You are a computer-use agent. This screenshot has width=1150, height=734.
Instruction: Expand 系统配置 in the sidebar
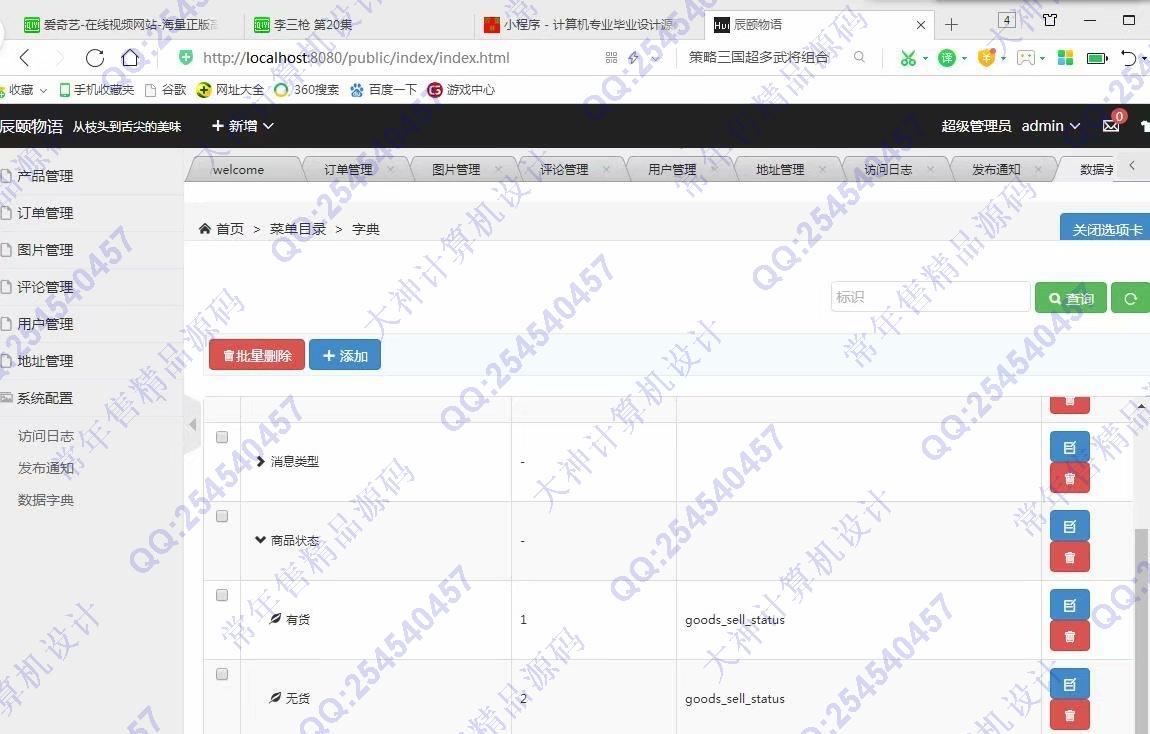coord(45,398)
